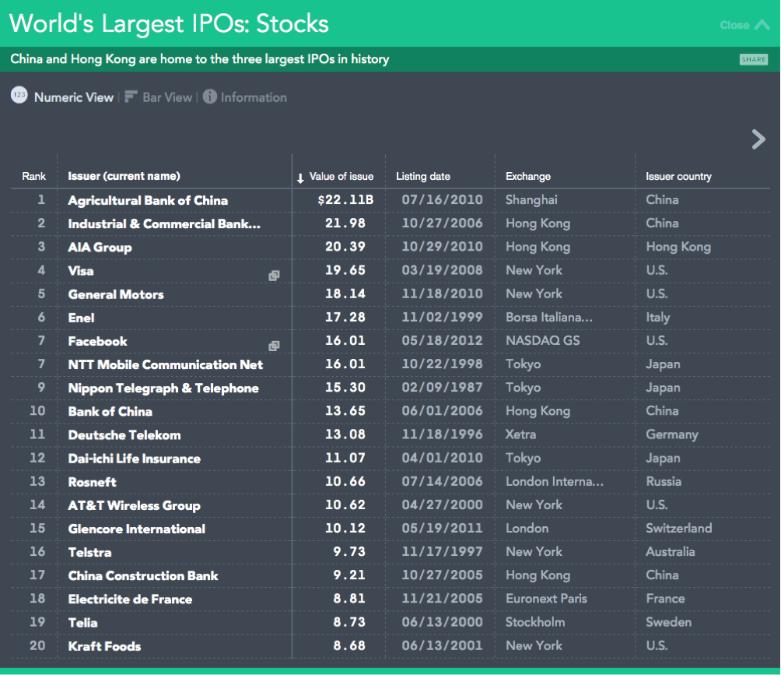781x675 pixels.
Task: Collapse panel with the Close button
Action: tap(744, 24)
